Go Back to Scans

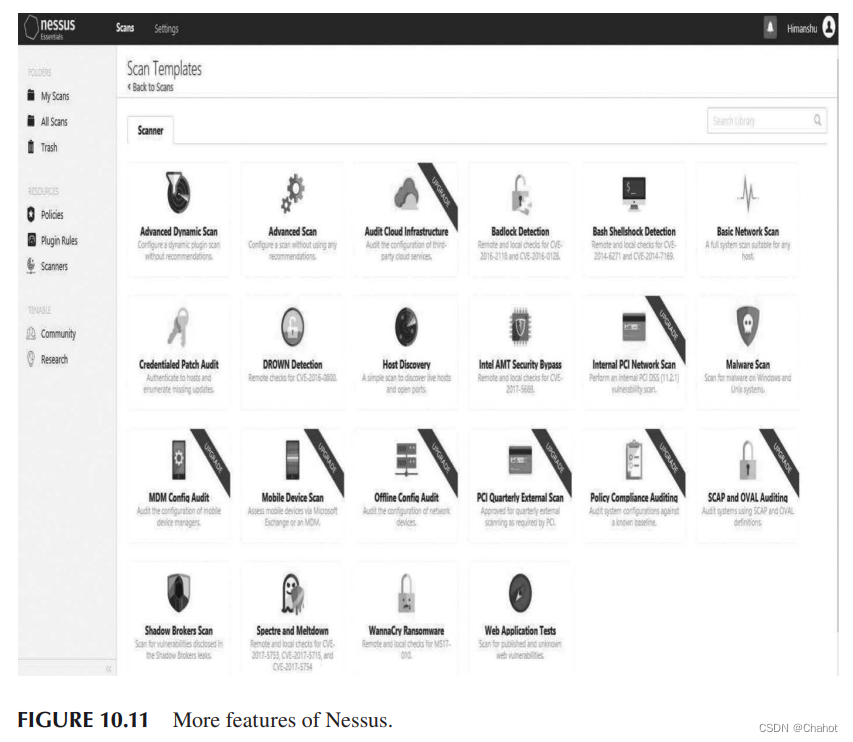[150, 87]
